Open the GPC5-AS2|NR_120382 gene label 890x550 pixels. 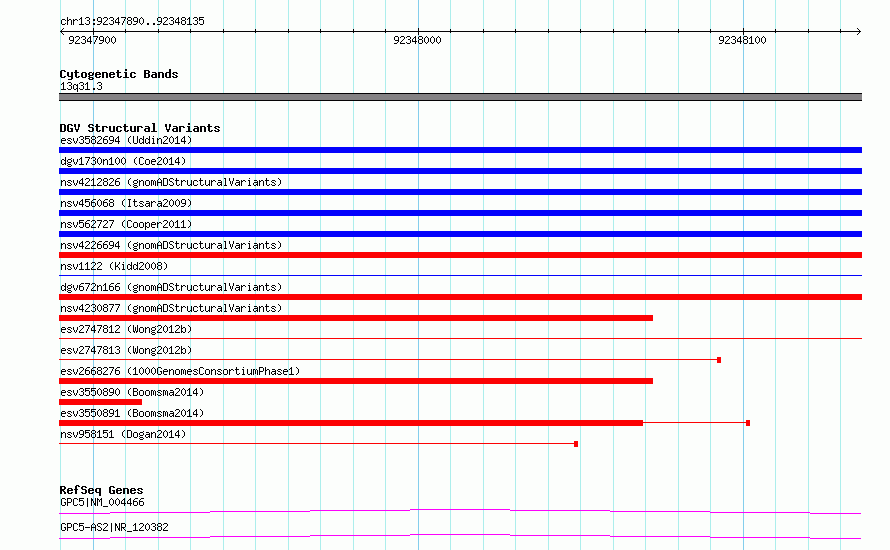114,527
